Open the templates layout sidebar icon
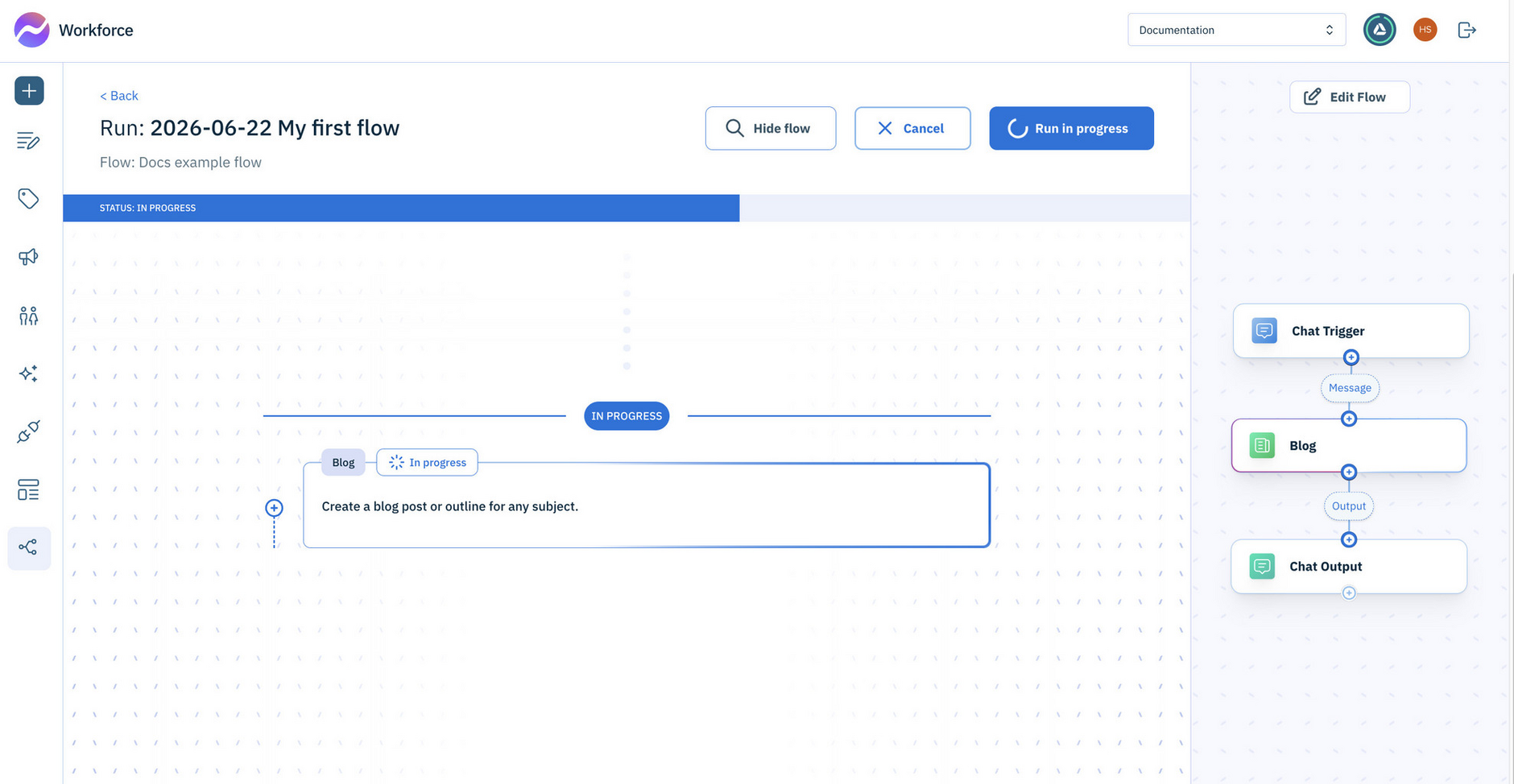 pyautogui.click(x=29, y=490)
